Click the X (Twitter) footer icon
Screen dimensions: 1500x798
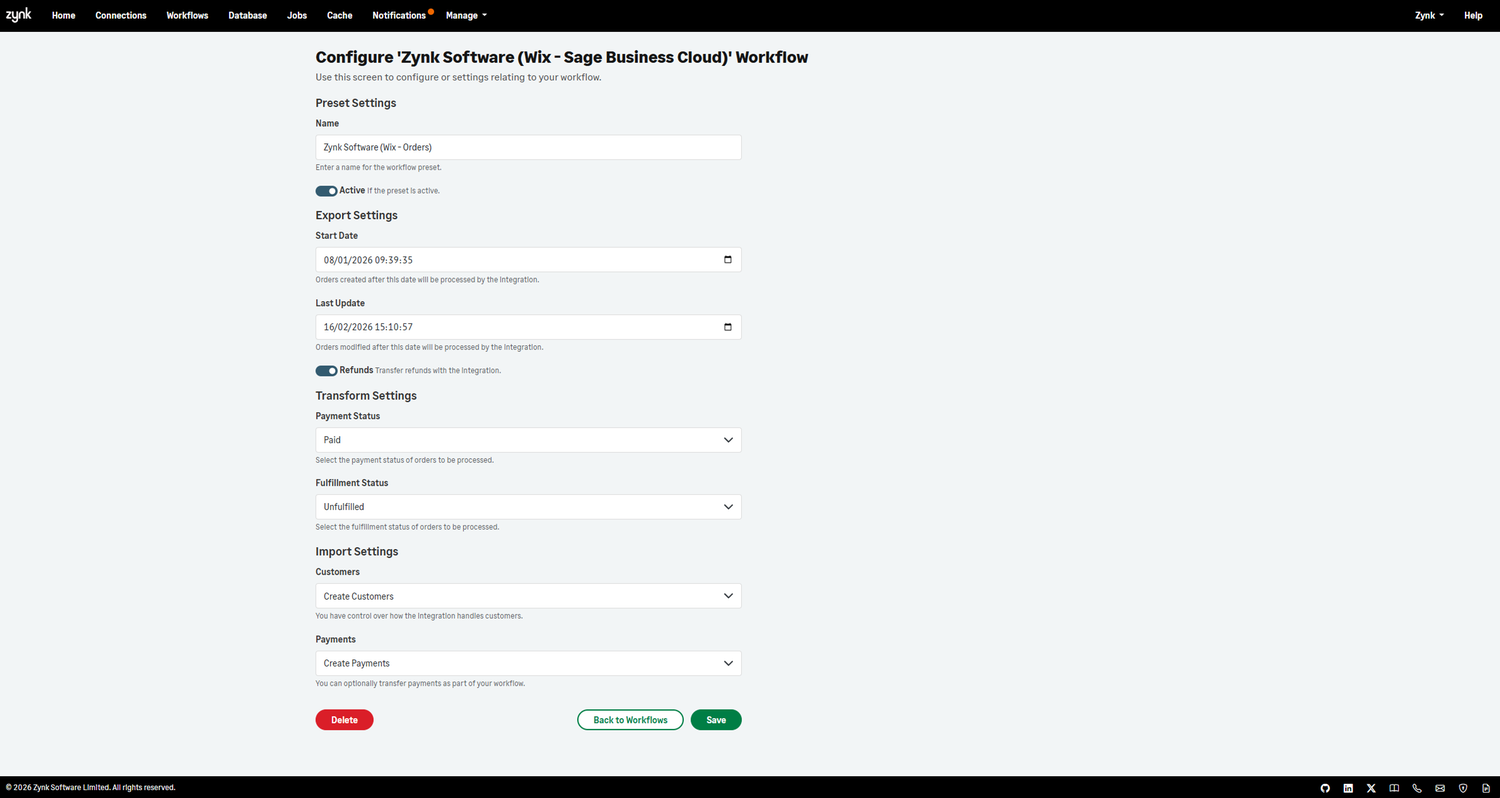(1371, 788)
